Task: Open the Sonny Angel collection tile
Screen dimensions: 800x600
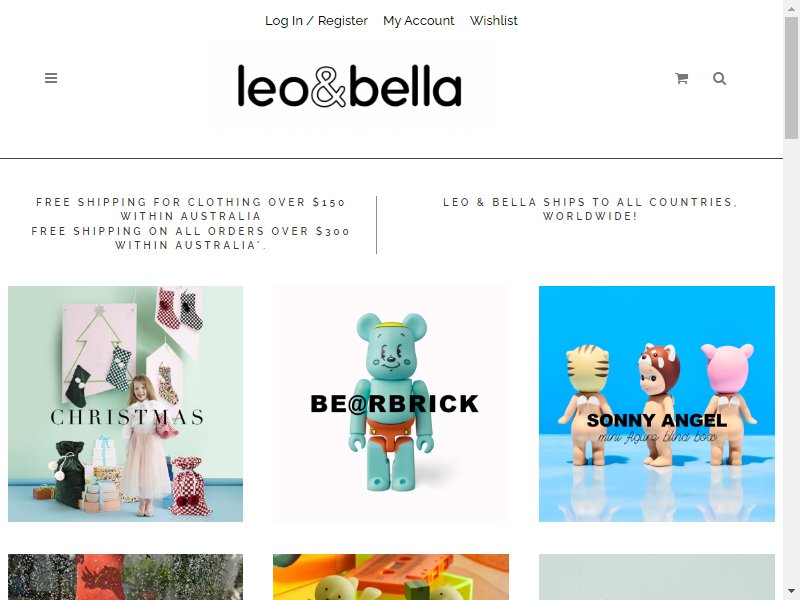Action: click(x=657, y=404)
